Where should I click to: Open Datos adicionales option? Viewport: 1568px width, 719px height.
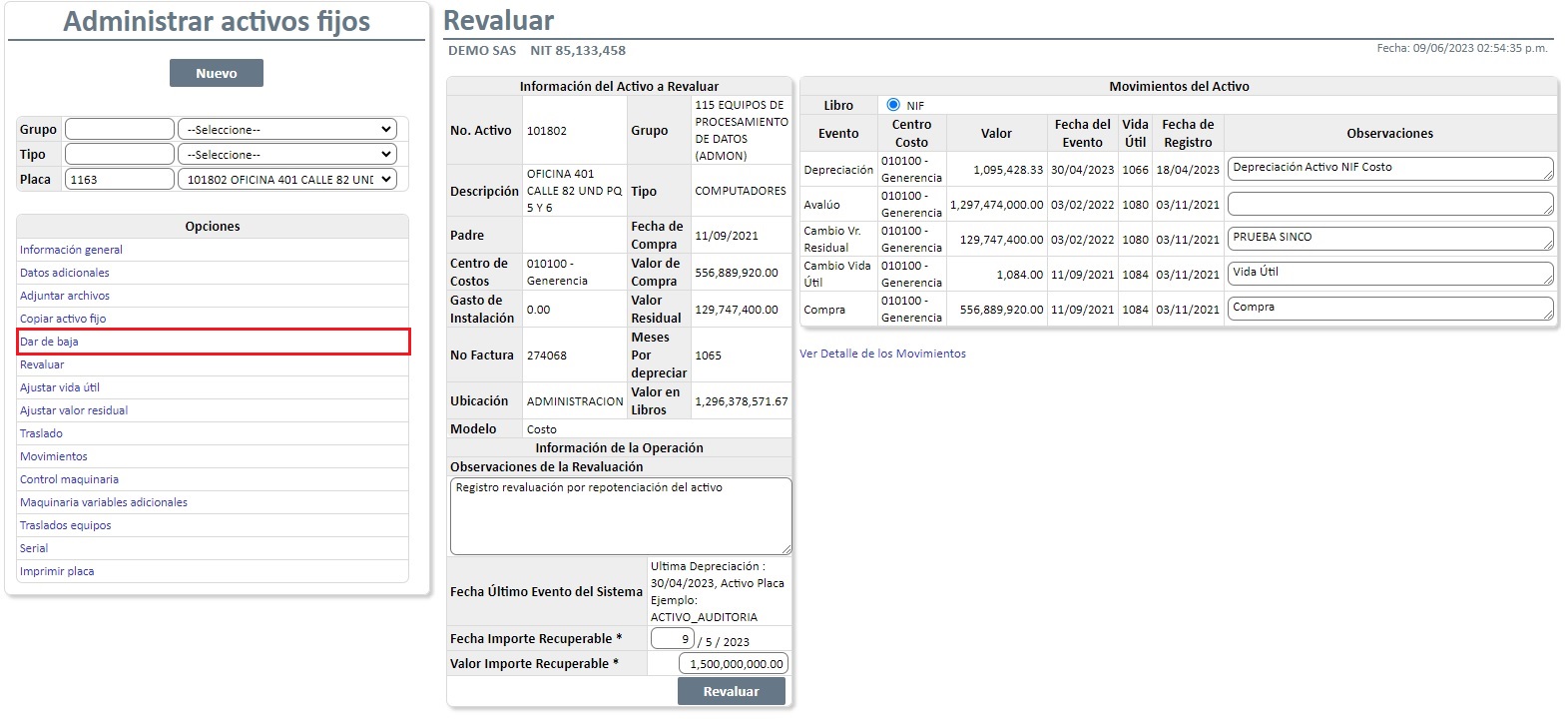(65, 273)
